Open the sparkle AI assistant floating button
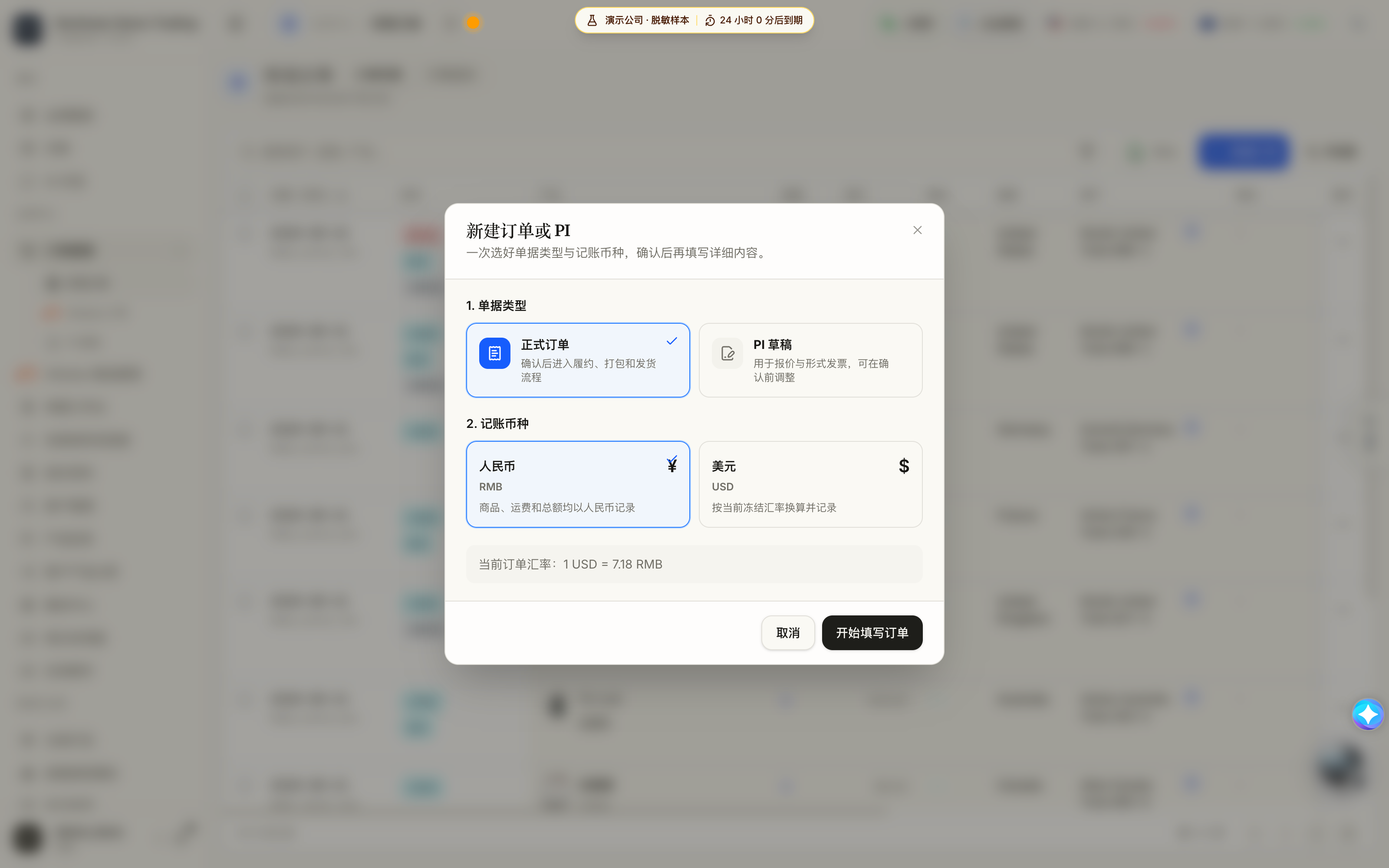 [x=1368, y=714]
